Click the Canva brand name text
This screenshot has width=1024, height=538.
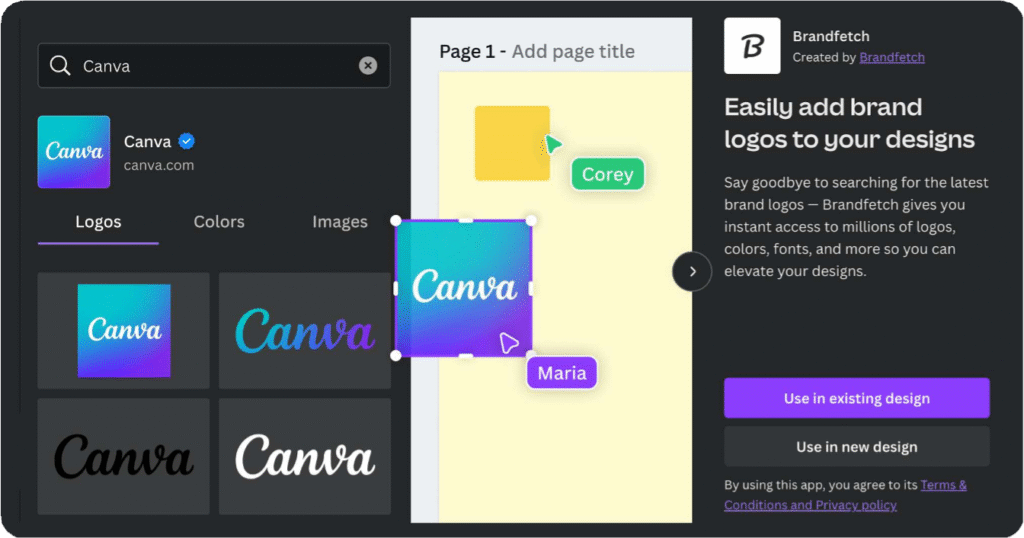click(148, 142)
